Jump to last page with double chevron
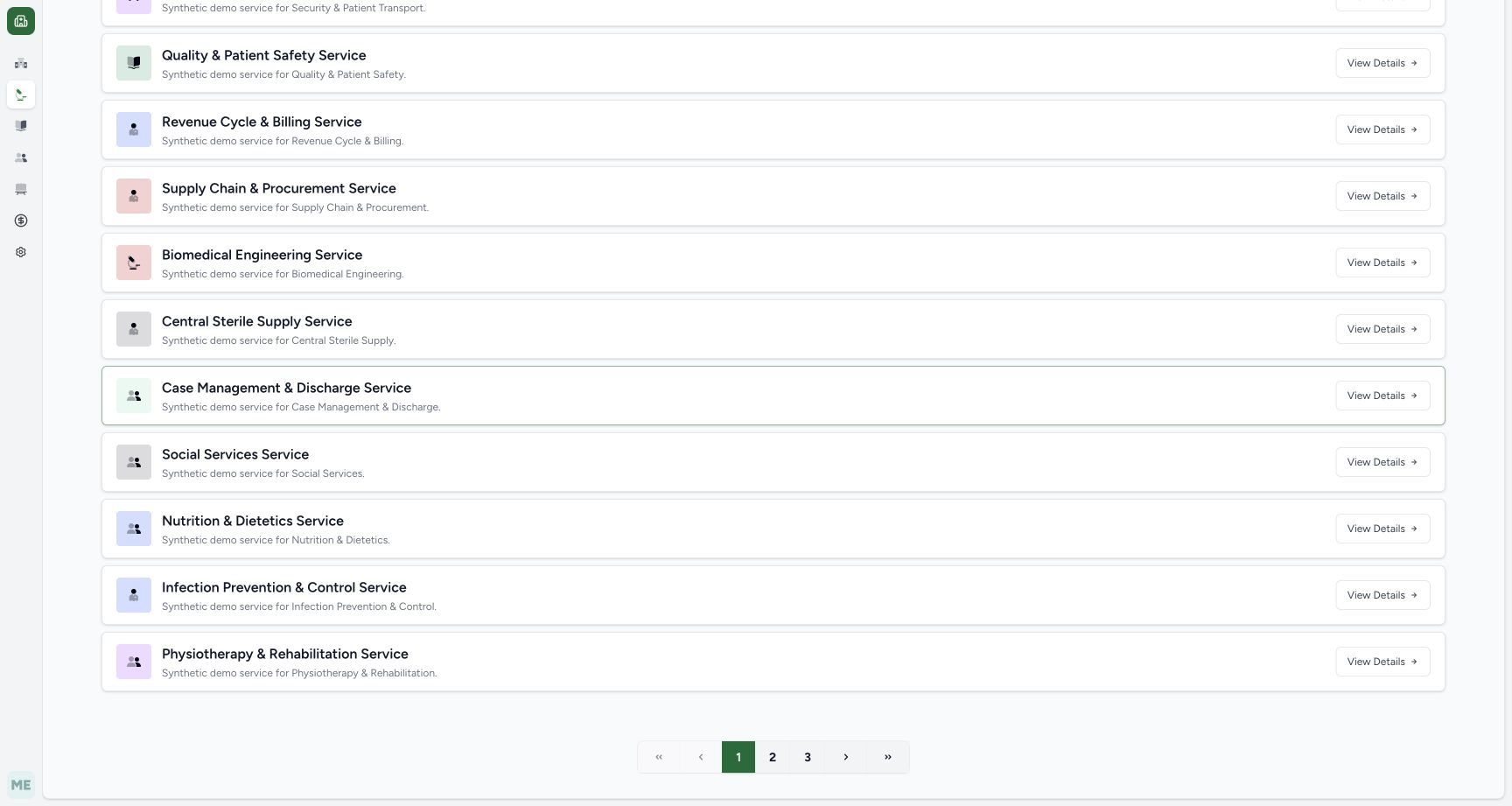Image resolution: width=1512 pixels, height=806 pixels. click(888, 757)
